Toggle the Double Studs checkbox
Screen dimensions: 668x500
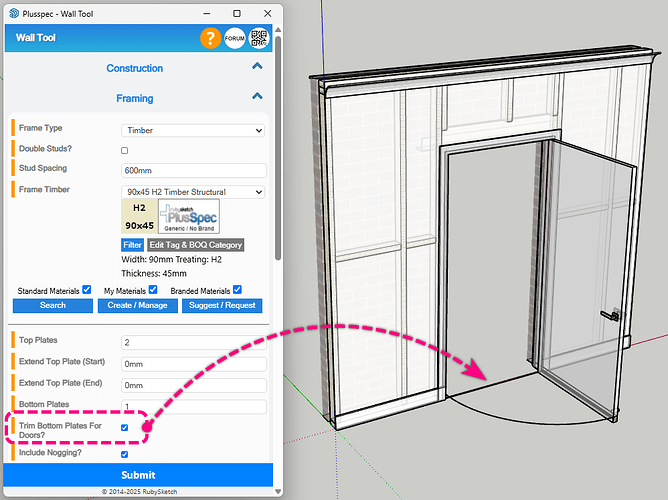(124, 150)
